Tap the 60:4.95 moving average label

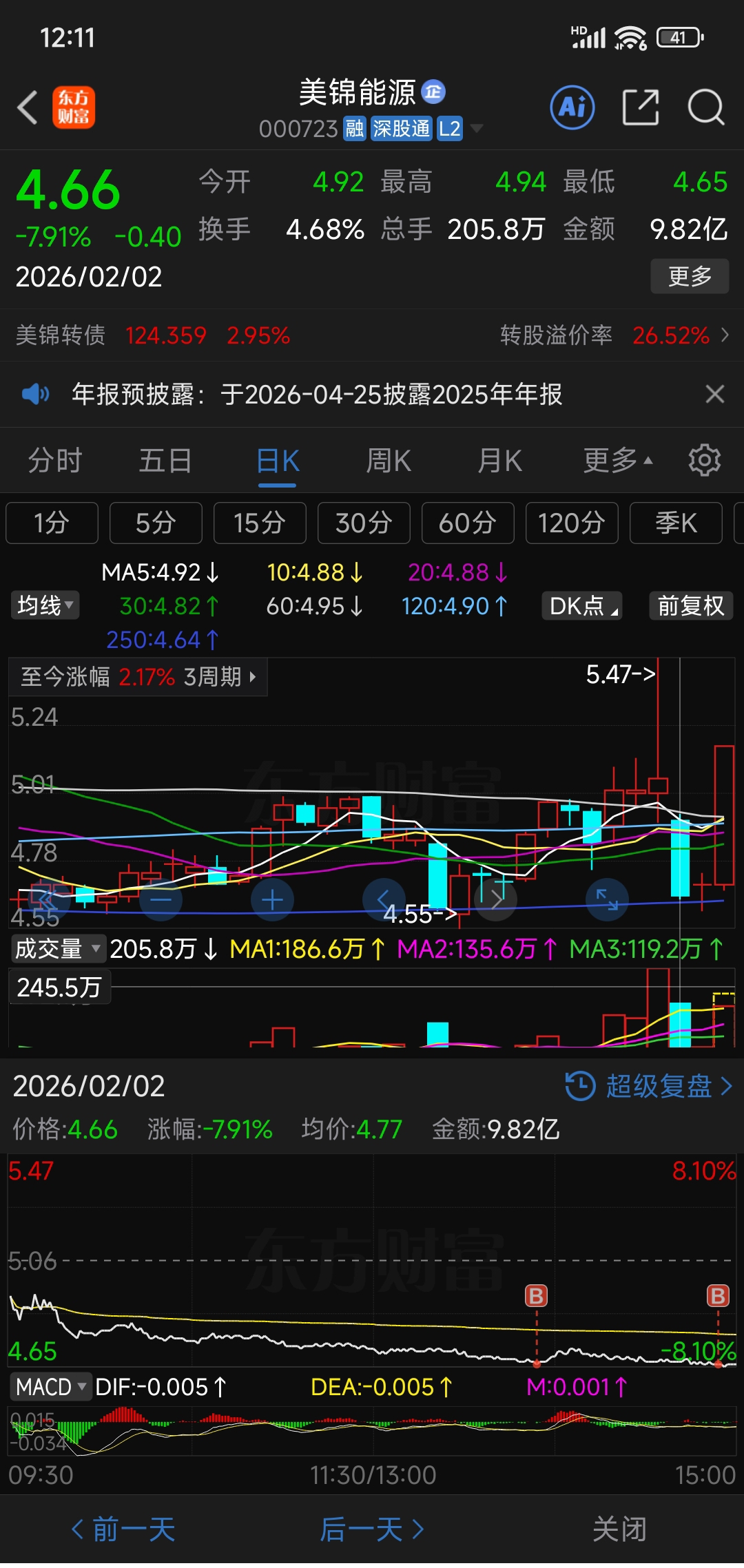point(315,606)
